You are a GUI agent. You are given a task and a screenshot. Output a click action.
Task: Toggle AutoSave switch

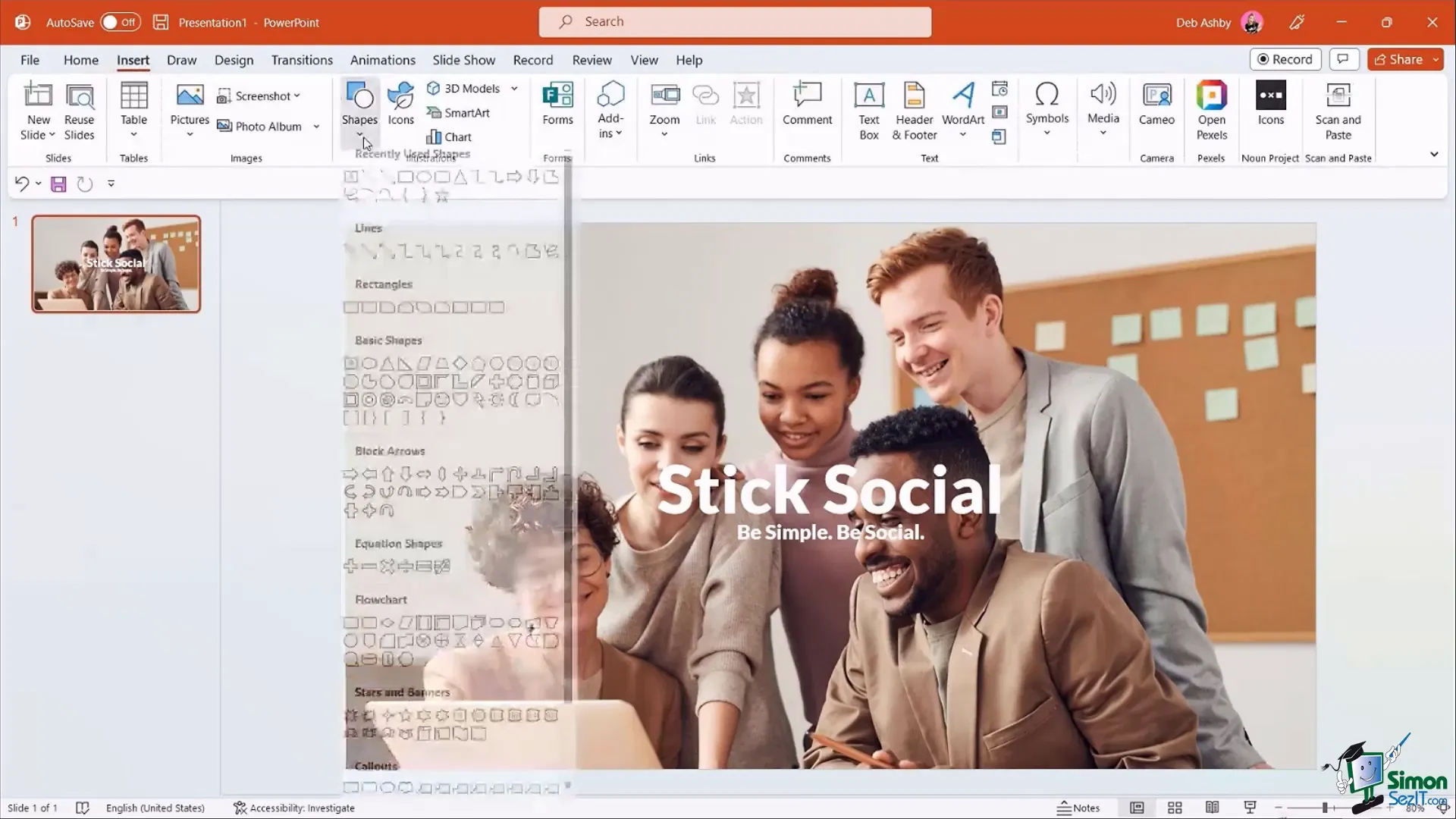point(121,22)
